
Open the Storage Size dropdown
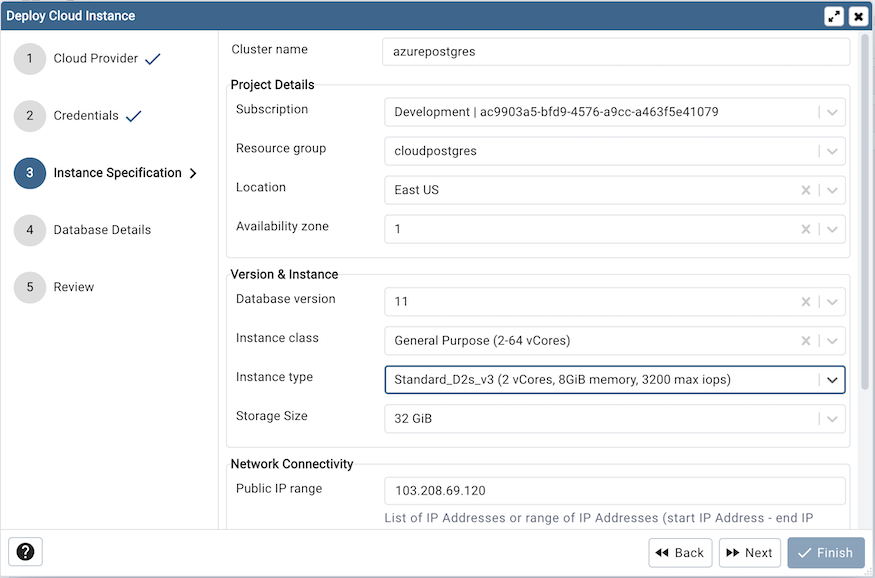click(x=831, y=418)
